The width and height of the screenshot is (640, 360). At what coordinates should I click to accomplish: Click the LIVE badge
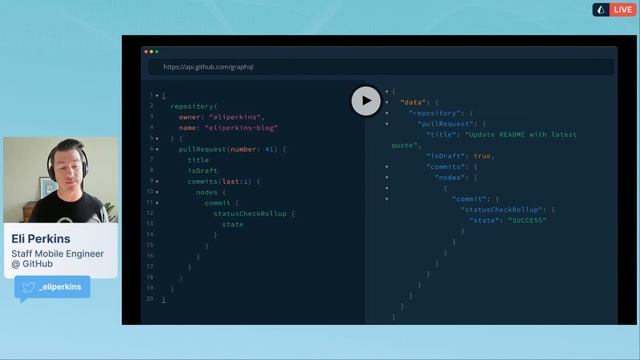(x=623, y=10)
